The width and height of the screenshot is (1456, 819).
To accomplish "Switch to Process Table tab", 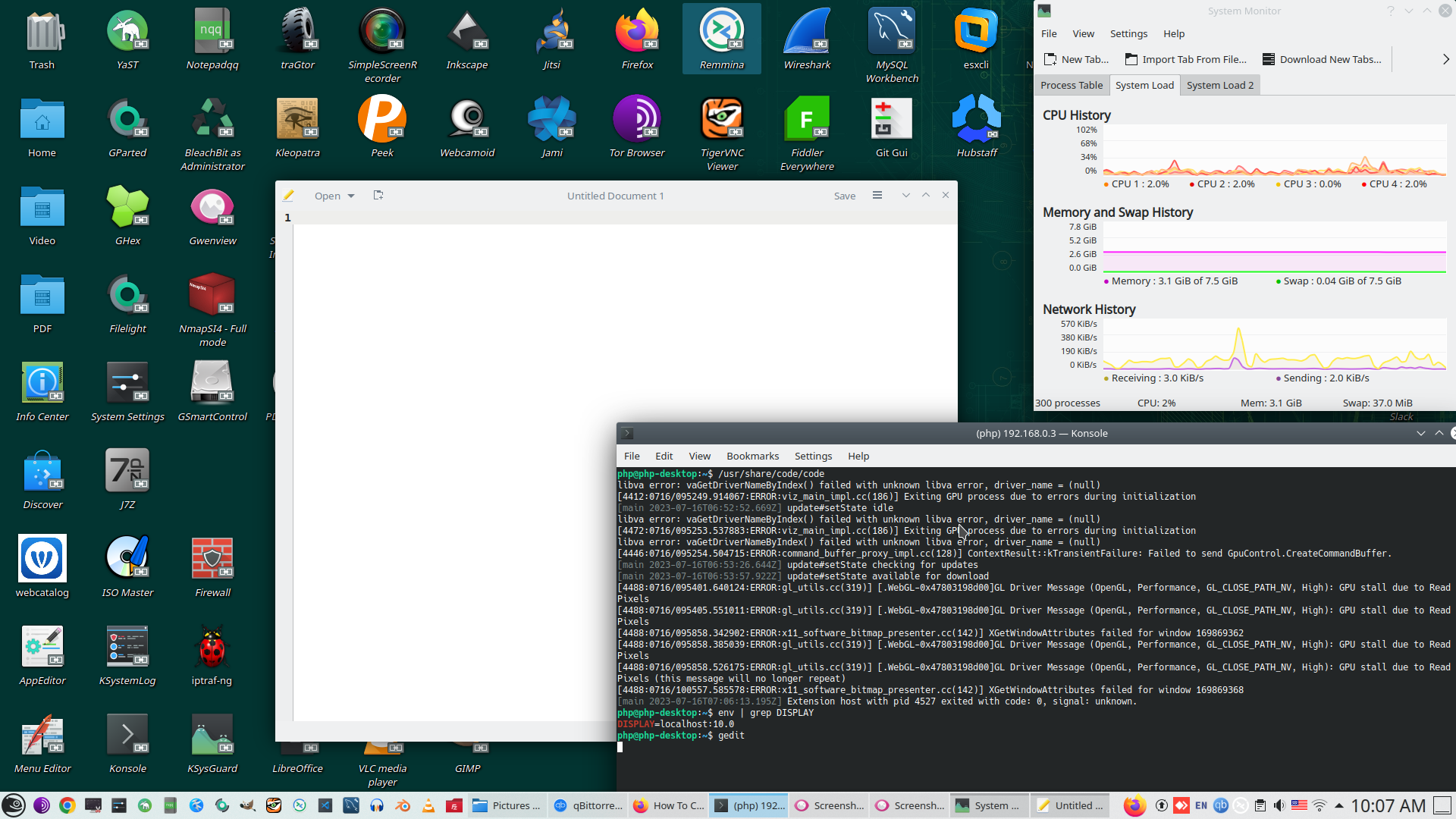I will (x=1071, y=85).
